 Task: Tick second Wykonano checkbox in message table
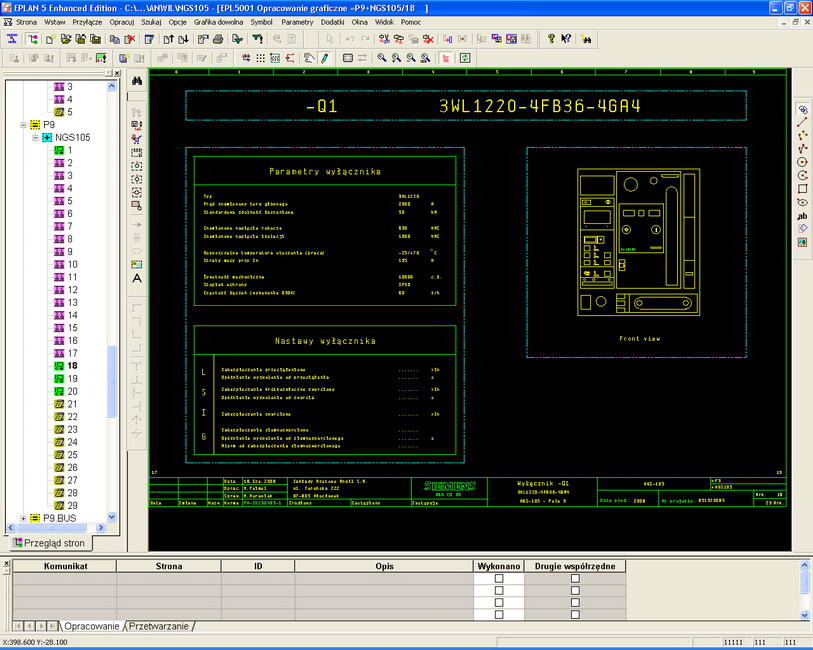coord(499,590)
